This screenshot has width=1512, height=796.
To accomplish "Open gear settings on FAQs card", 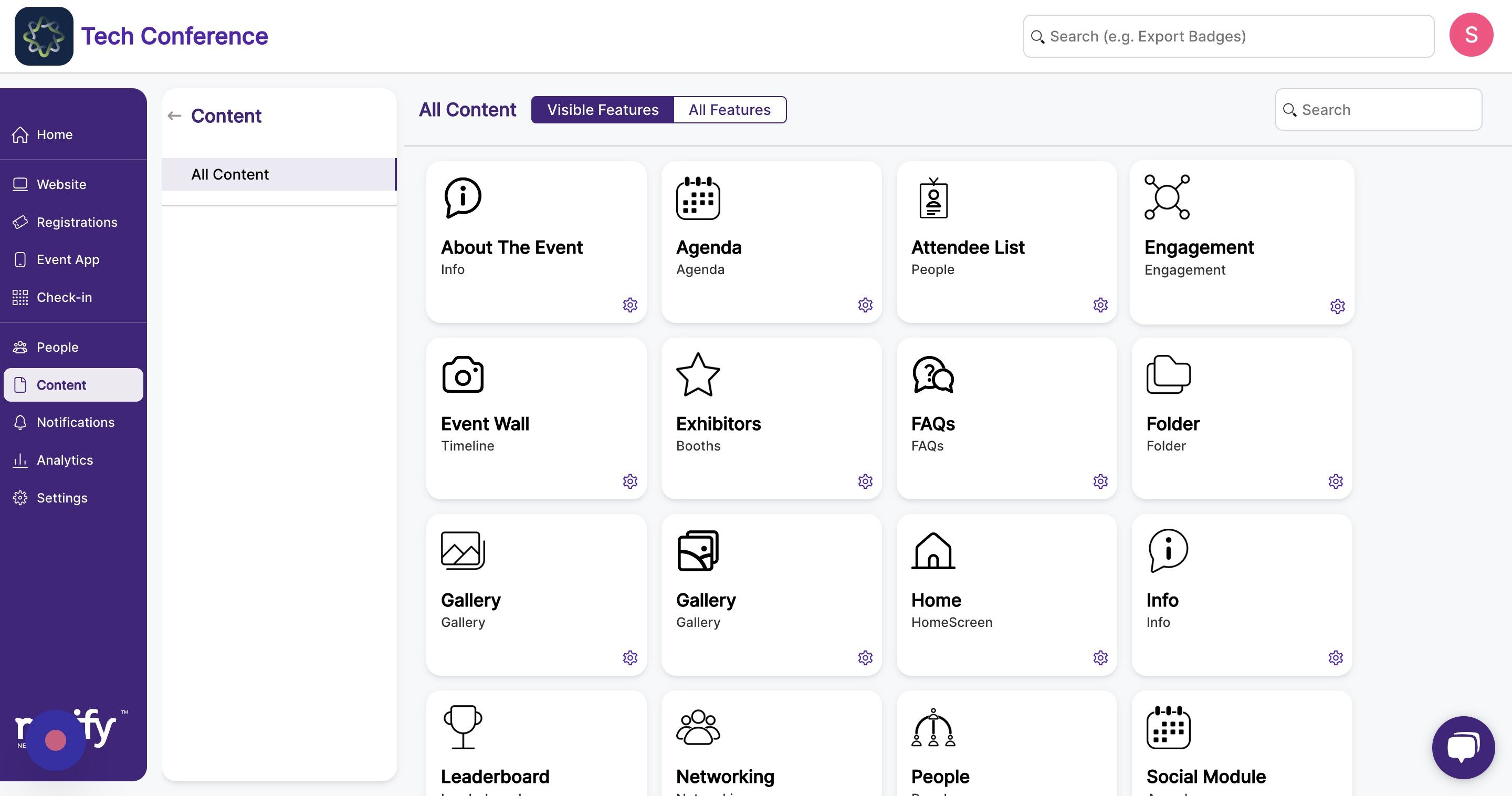I will click(x=1100, y=481).
